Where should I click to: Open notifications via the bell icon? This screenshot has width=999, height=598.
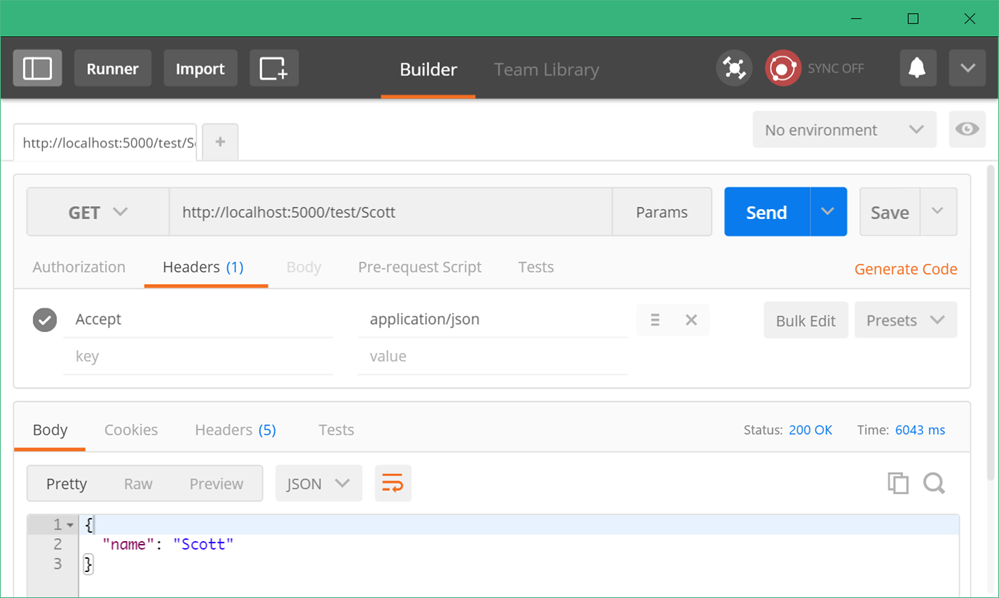[x=917, y=68]
